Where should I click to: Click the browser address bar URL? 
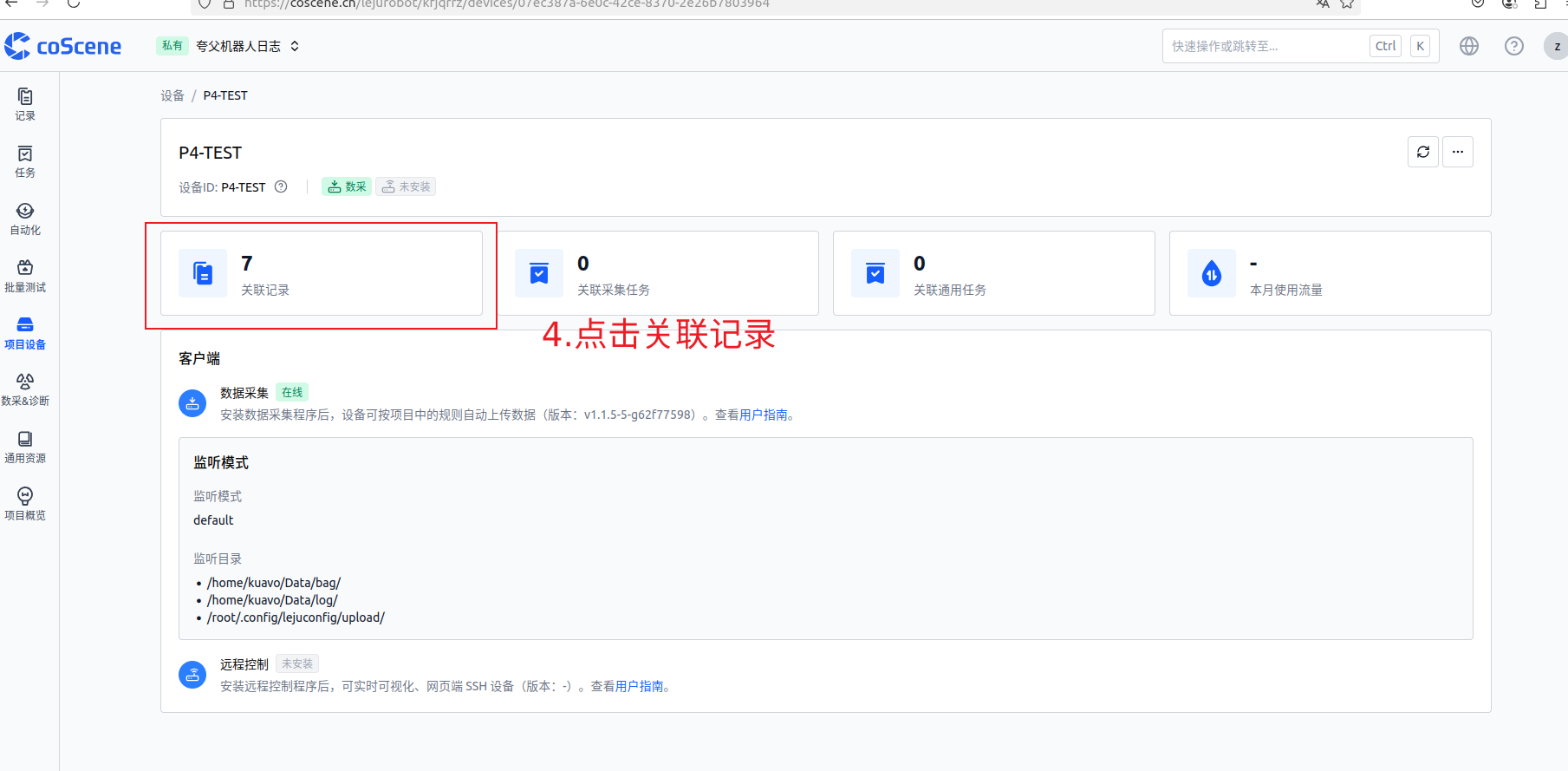(507, 3)
